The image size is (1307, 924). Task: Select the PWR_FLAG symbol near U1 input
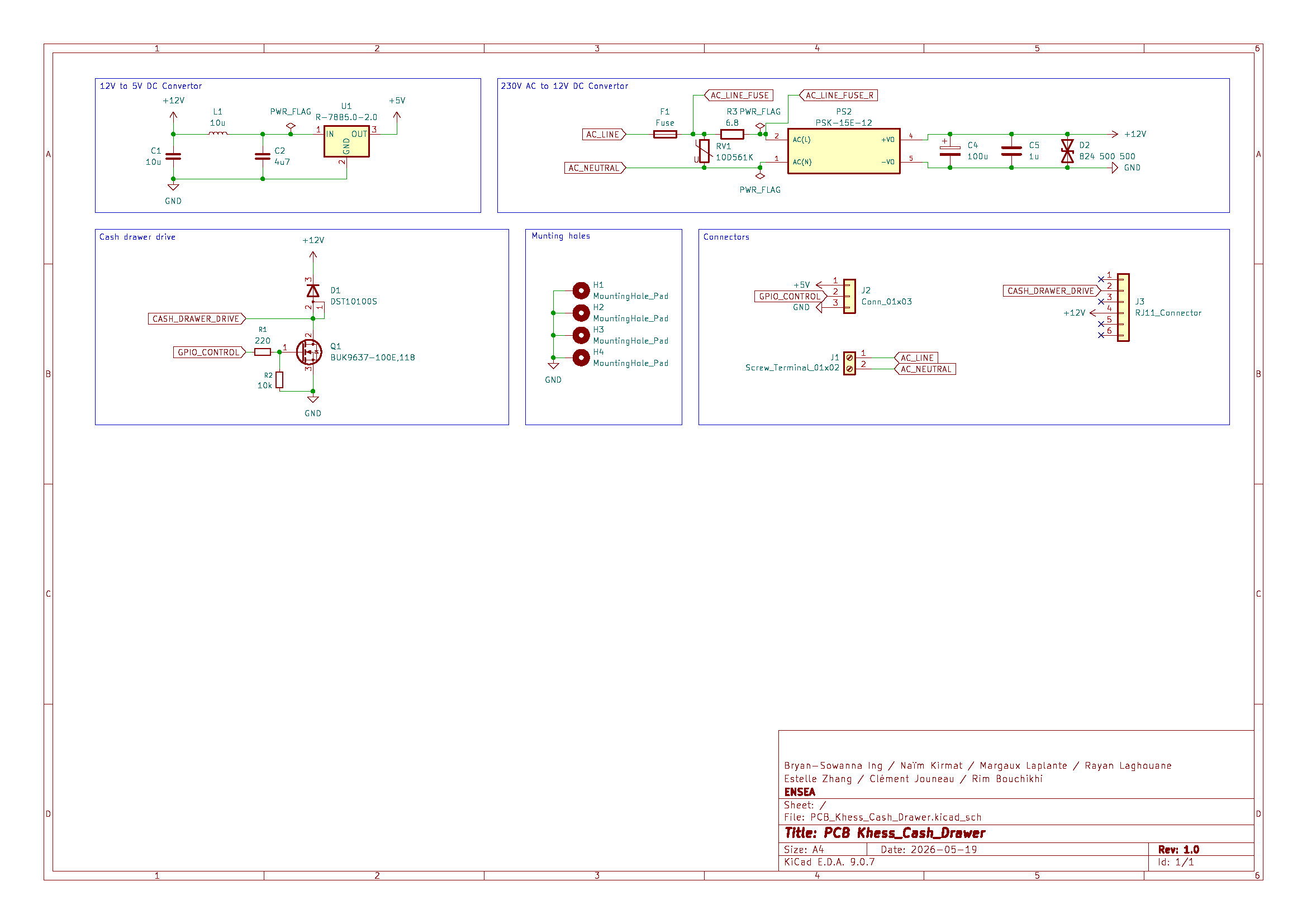click(x=291, y=126)
